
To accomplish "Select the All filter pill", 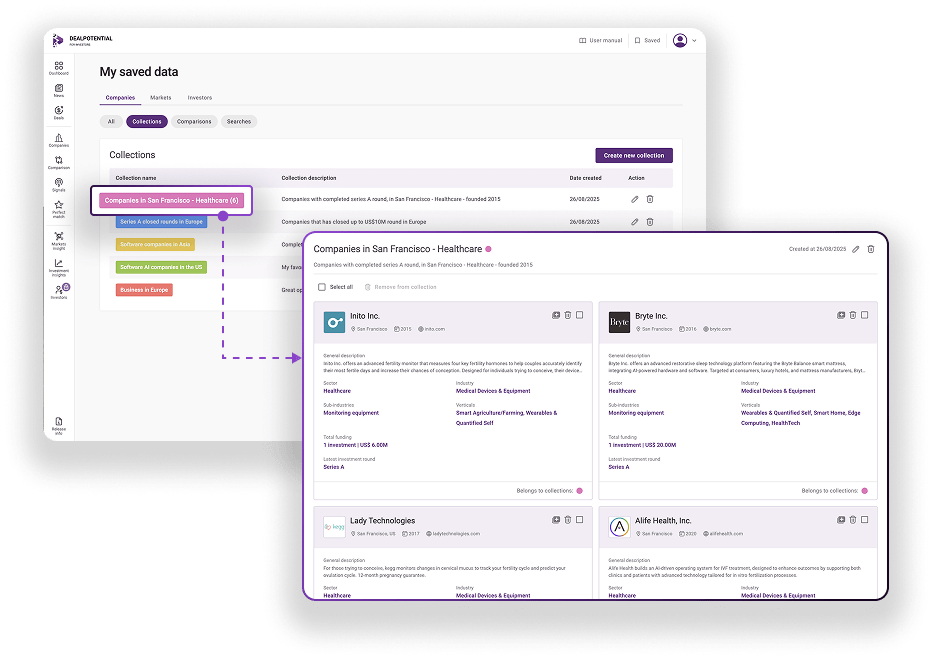I will pos(111,121).
